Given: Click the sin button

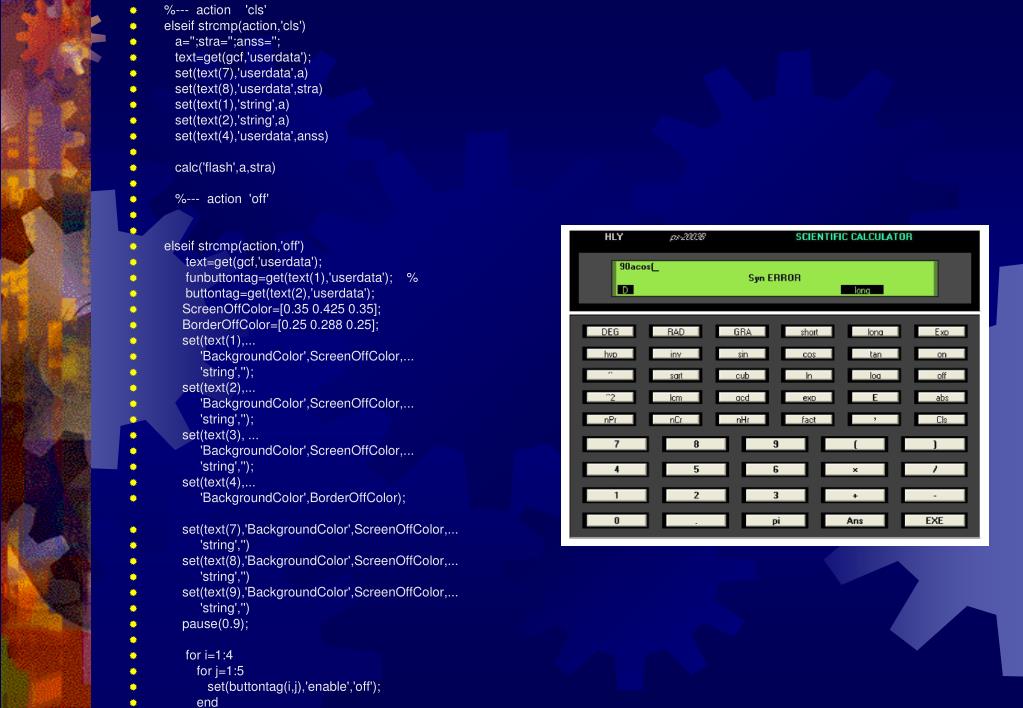Looking at the screenshot, I should tap(742, 354).
